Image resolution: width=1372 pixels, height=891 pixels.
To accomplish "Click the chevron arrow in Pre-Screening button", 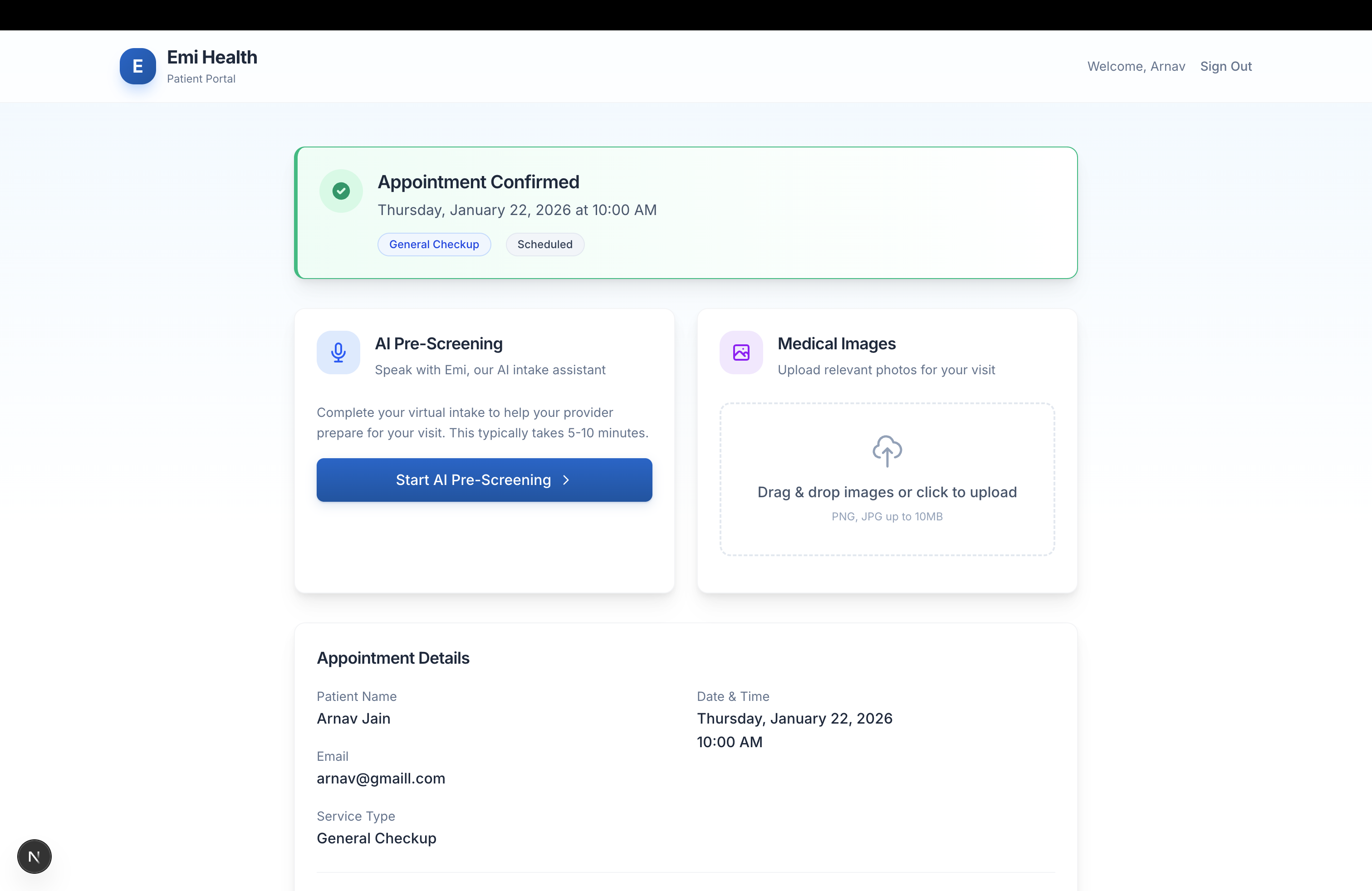I will [566, 480].
